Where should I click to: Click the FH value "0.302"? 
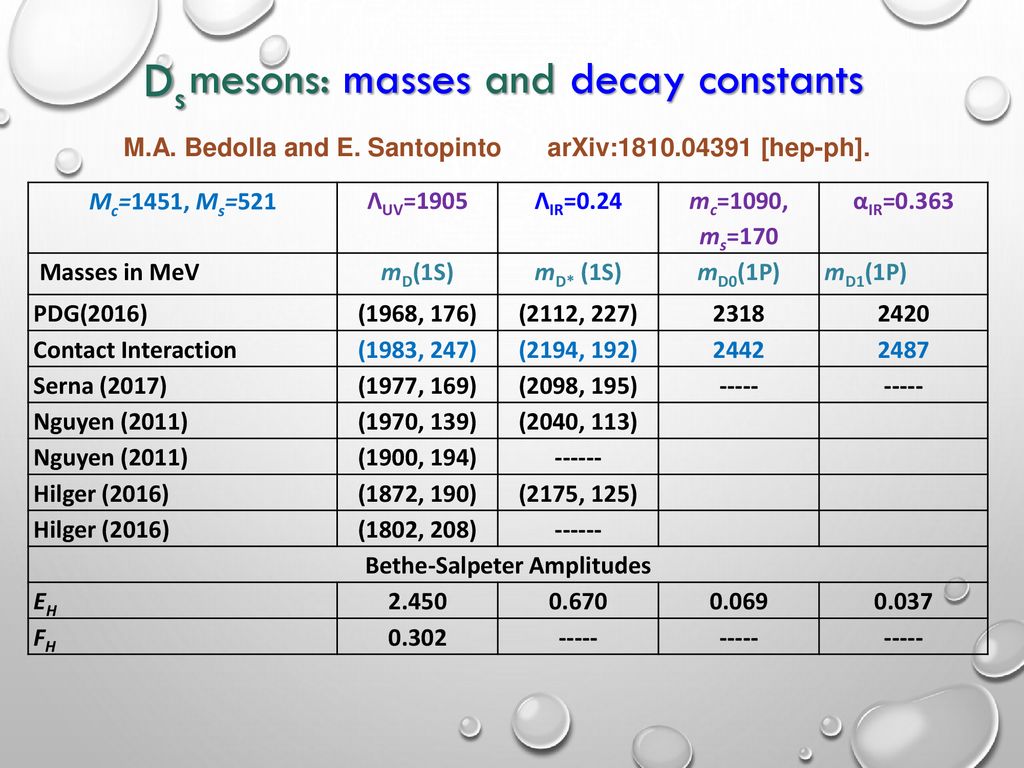417,637
